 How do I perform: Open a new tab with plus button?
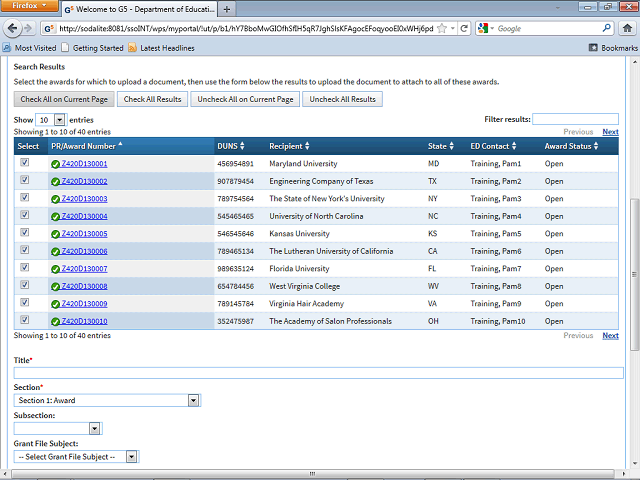coord(228,8)
